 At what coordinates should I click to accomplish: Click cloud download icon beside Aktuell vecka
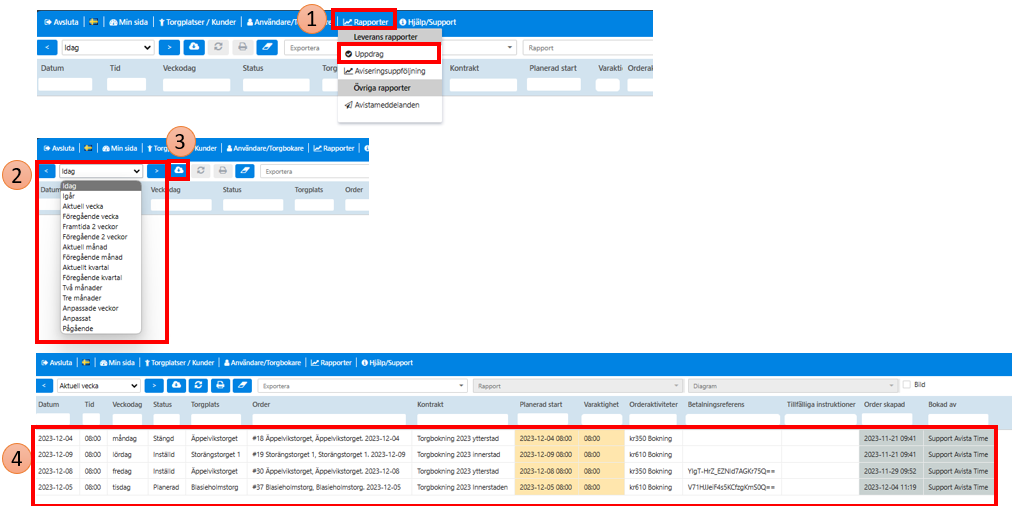tap(176, 386)
